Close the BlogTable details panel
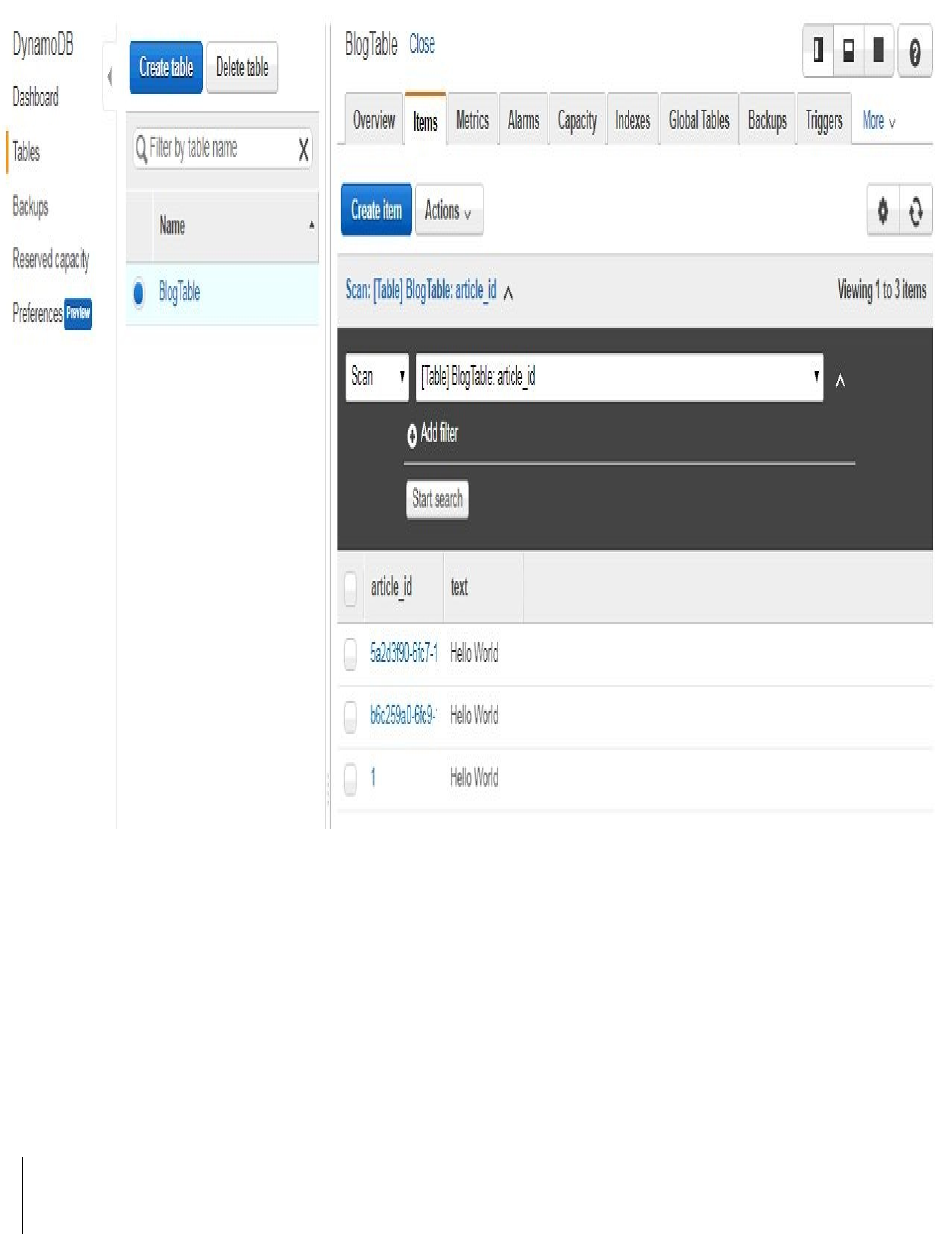937x1234 pixels. [422, 45]
